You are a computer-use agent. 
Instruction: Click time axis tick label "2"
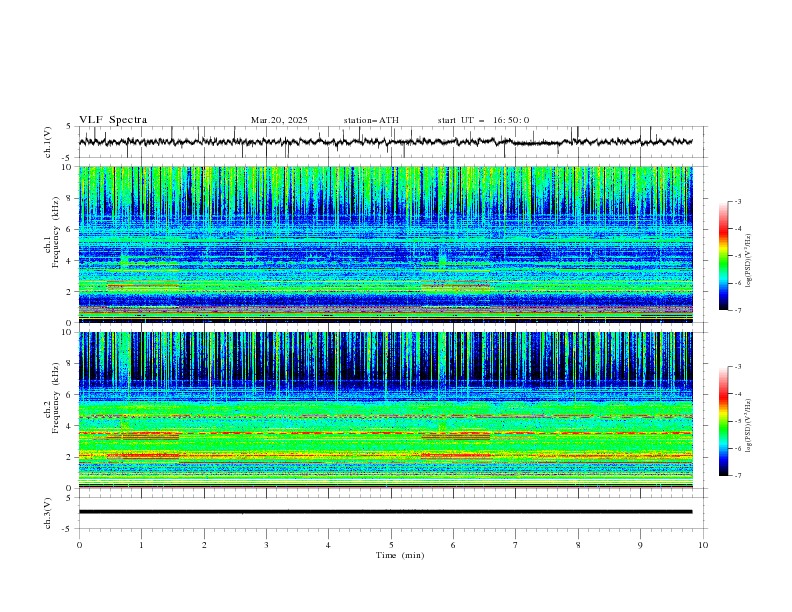[x=204, y=545]
